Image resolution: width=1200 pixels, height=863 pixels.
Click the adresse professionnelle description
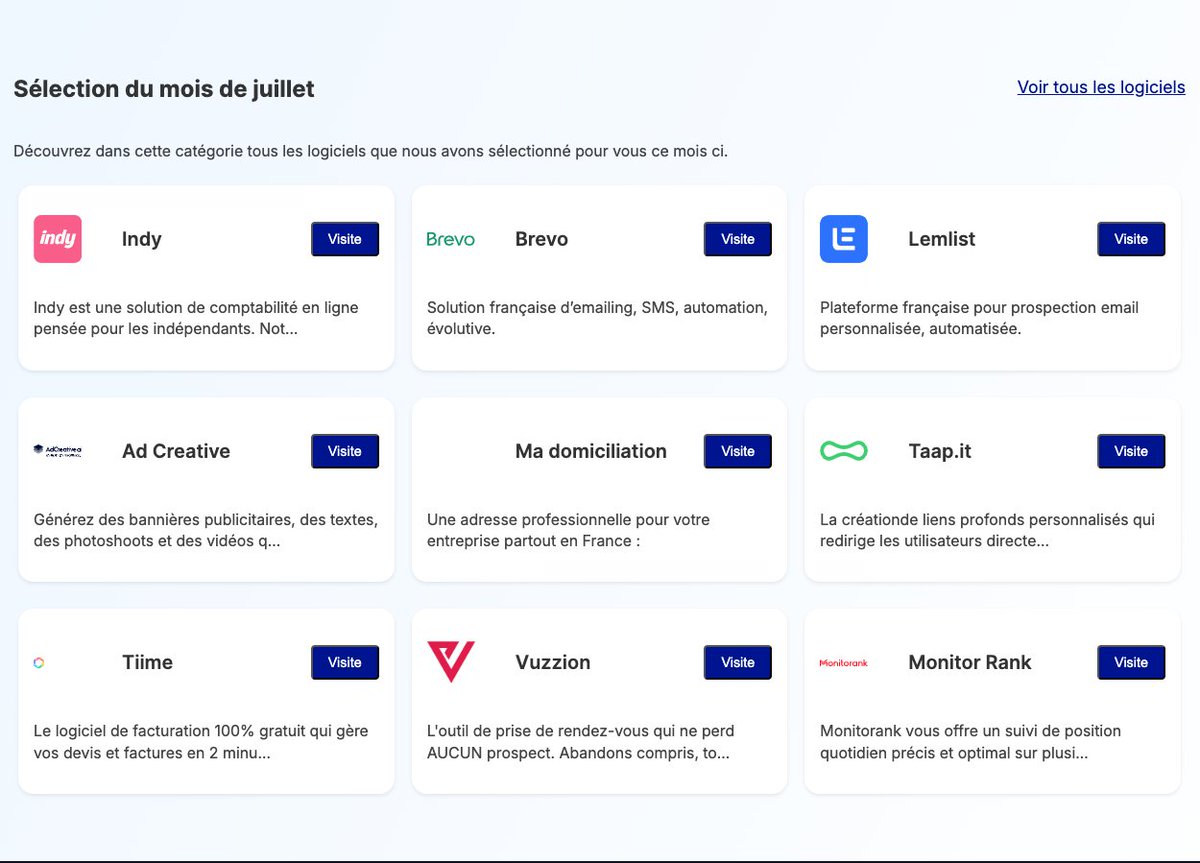[x=568, y=530]
